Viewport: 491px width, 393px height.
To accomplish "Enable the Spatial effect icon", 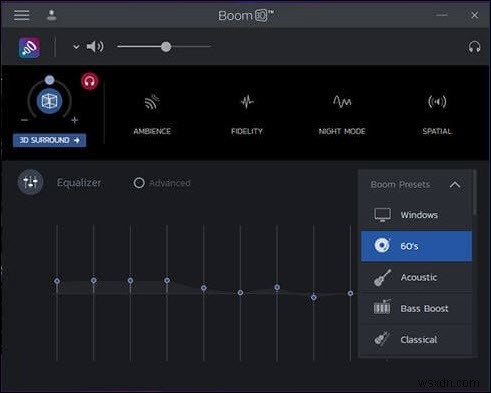I will click(437, 102).
